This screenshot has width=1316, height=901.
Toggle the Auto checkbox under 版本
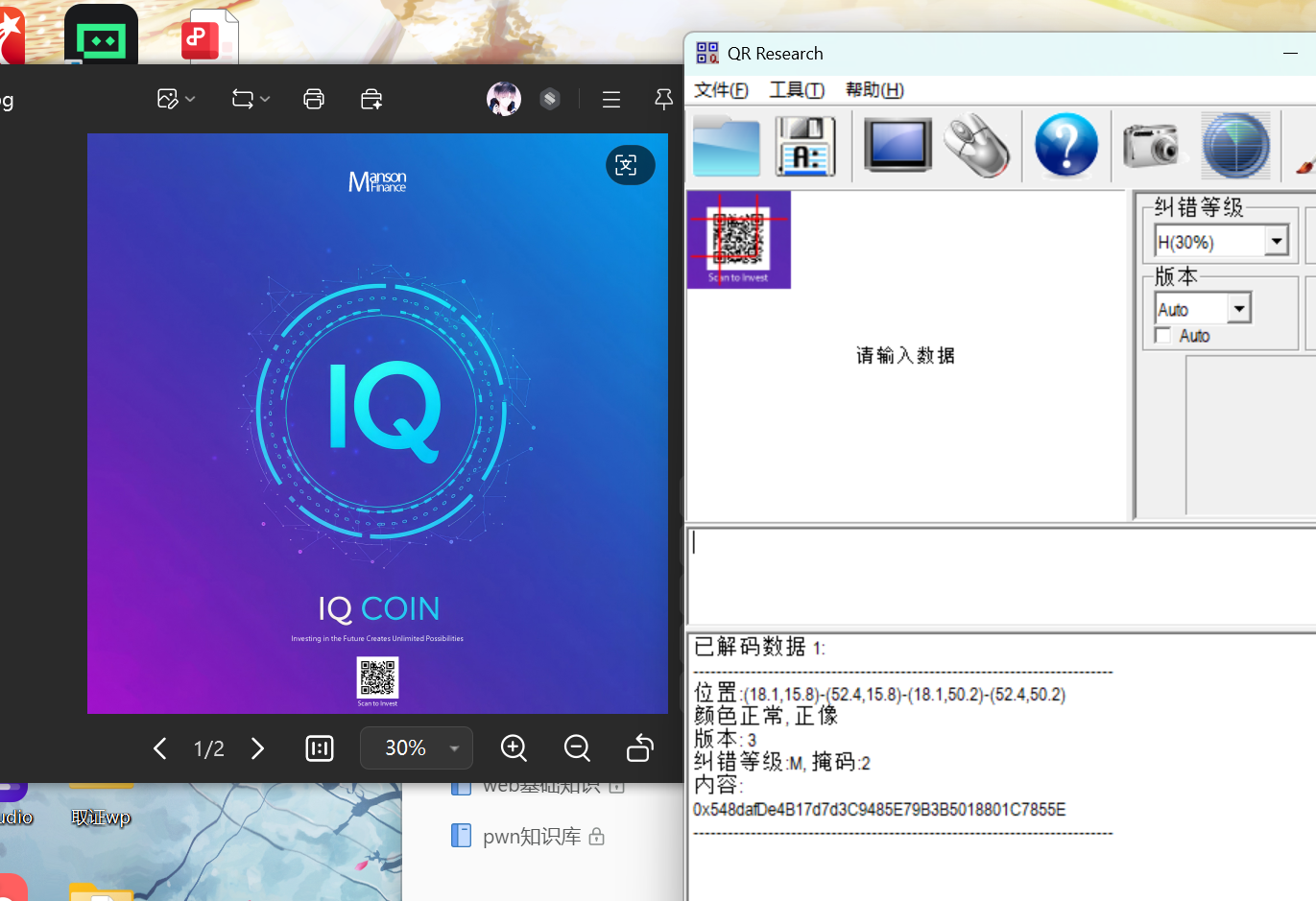(1163, 335)
